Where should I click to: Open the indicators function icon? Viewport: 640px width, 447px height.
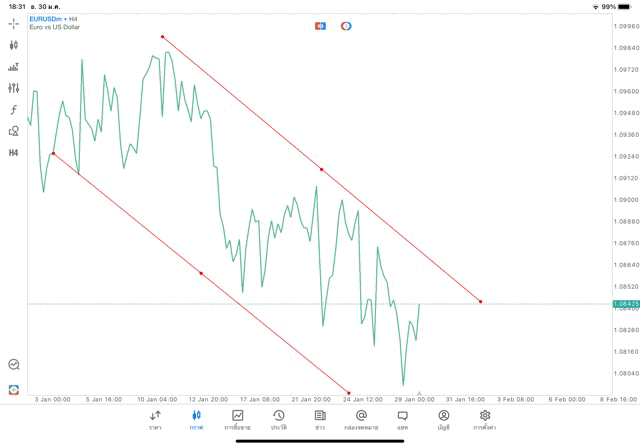coord(14,109)
